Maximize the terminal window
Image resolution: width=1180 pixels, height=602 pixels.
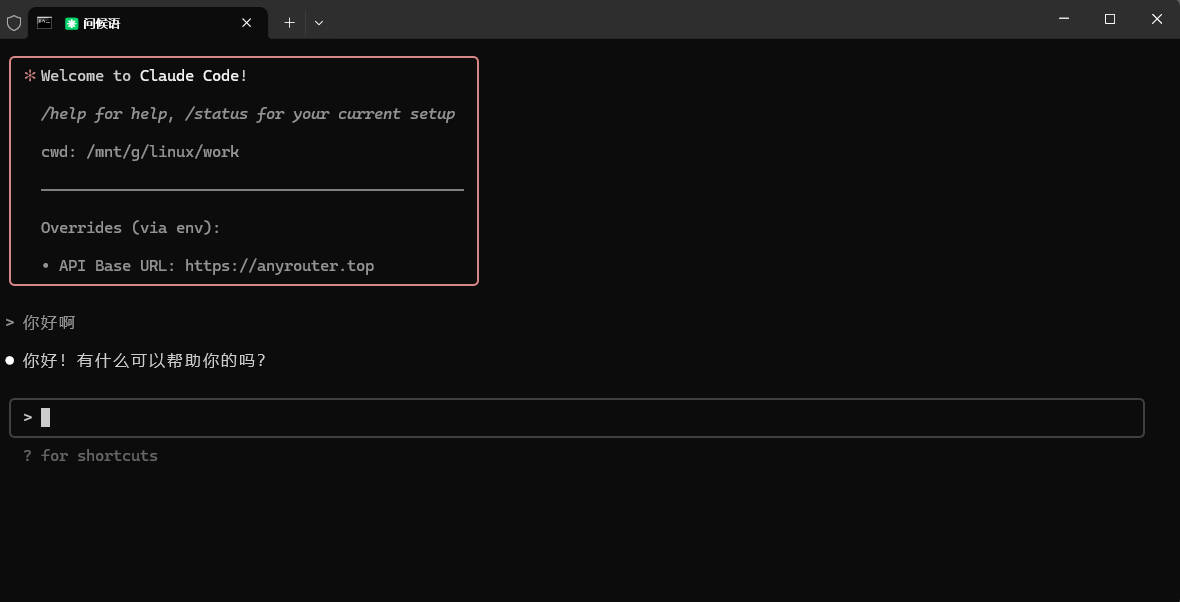pyautogui.click(x=1110, y=19)
